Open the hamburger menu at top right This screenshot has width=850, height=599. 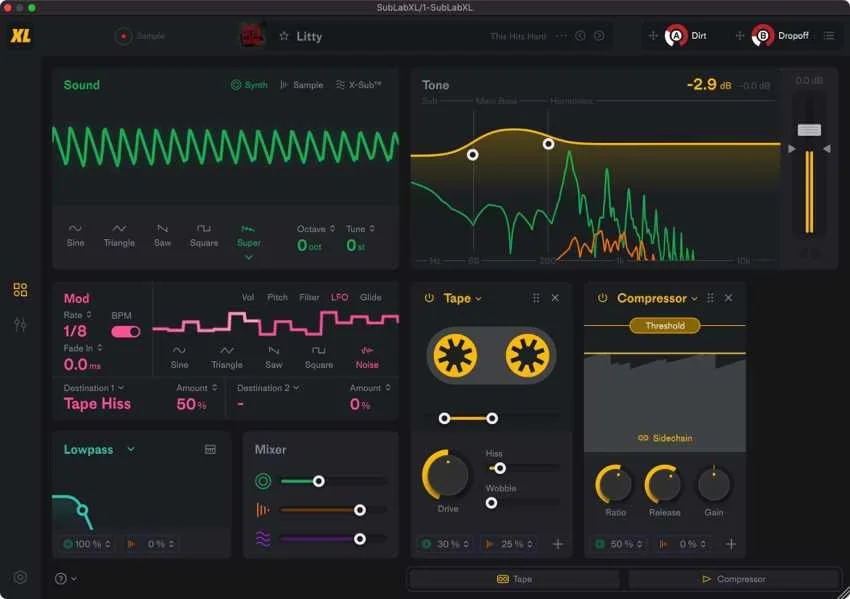tap(829, 36)
